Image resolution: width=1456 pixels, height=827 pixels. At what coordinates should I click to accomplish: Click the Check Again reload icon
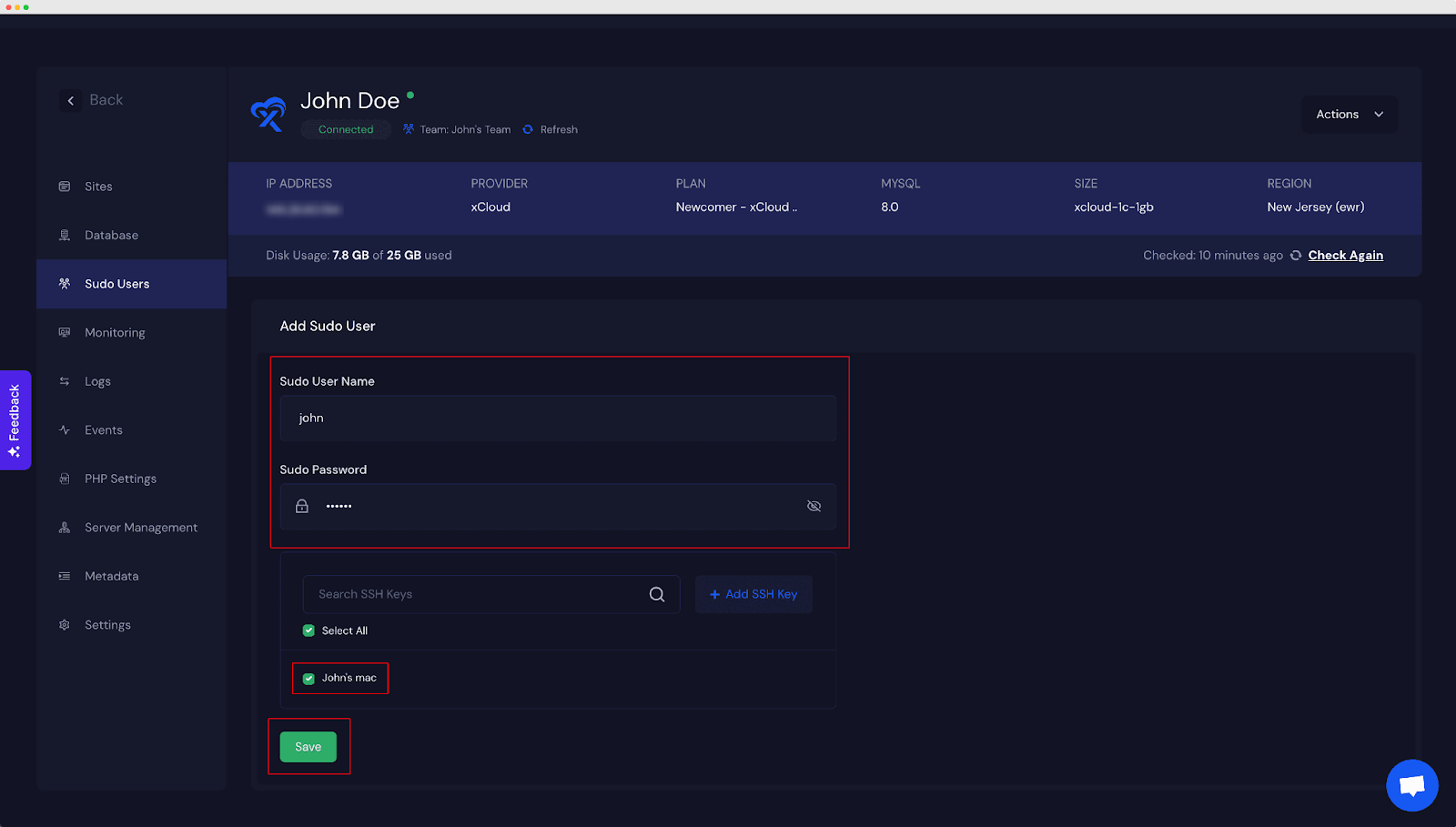click(1296, 256)
